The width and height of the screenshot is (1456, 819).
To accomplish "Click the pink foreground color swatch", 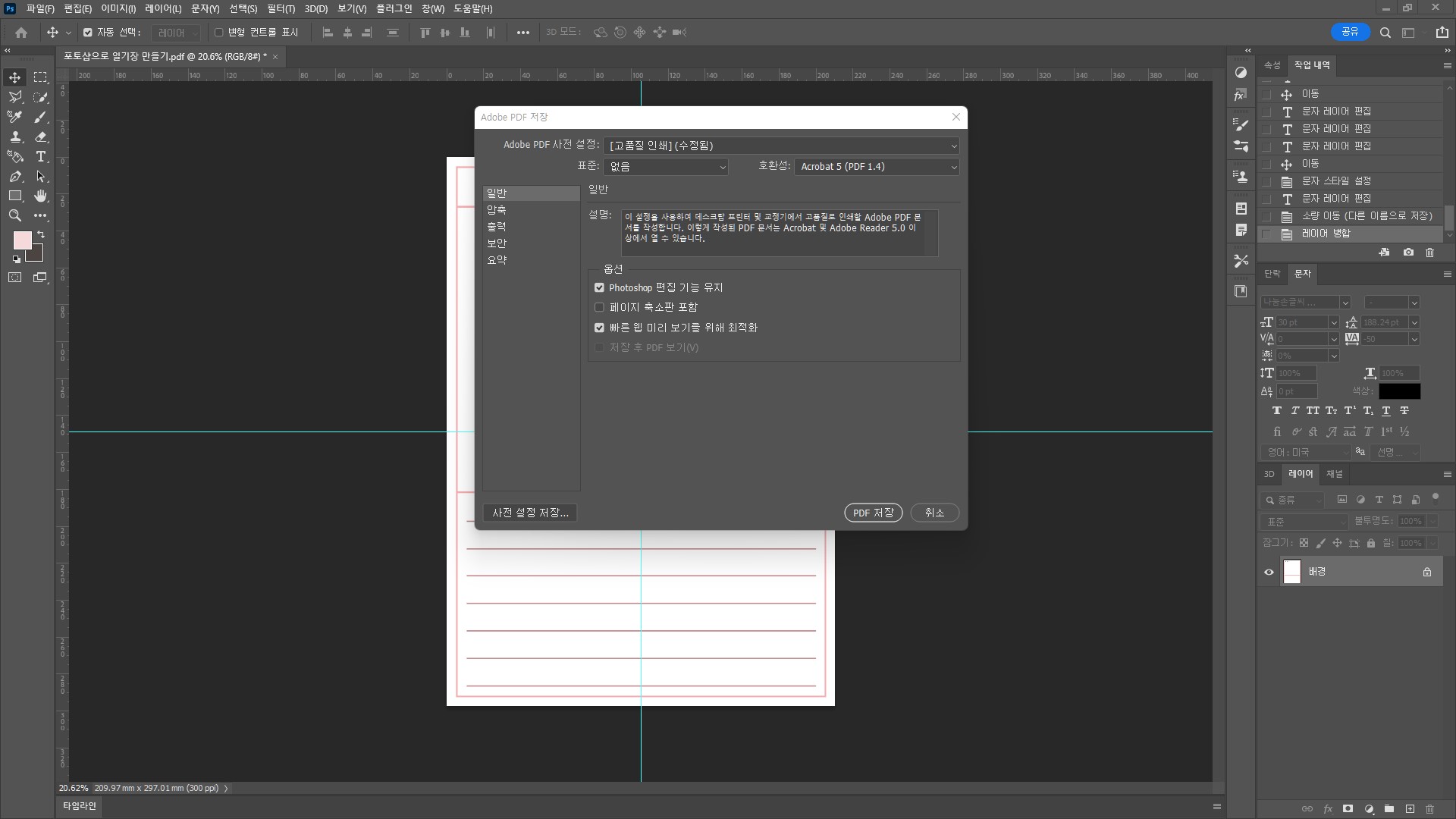I will pos(22,240).
